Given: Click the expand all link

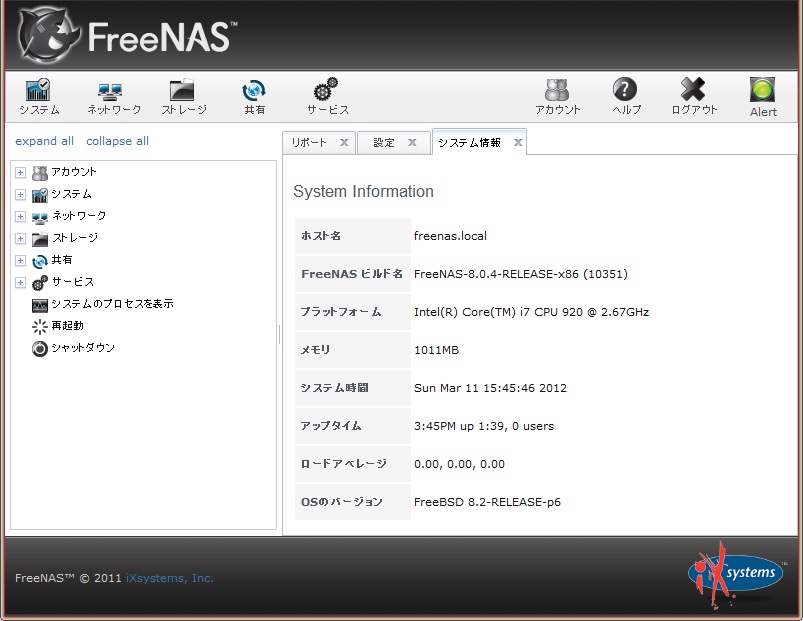Looking at the screenshot, I should [x=45, y=141].
